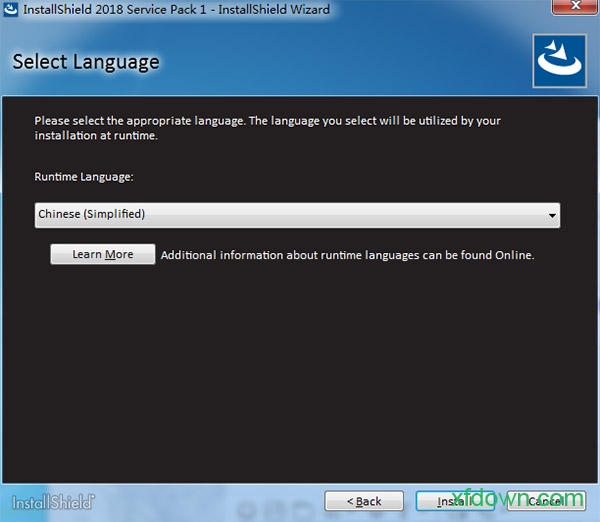This screenshot has width=600, height=522.
Task: Click the InstallShield logo in the header
Action: point(561,61)
